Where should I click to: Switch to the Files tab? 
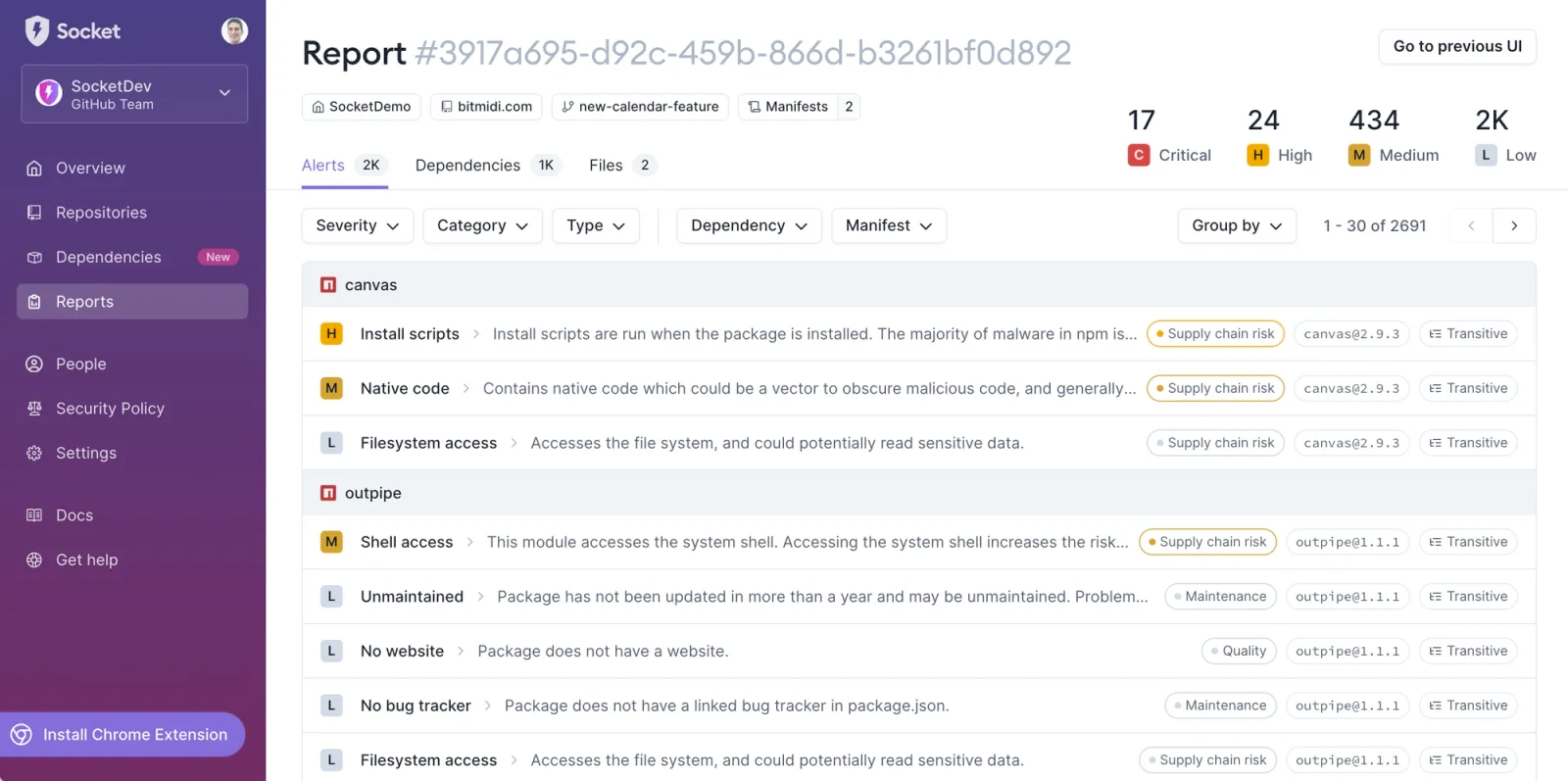click(622, 166)
